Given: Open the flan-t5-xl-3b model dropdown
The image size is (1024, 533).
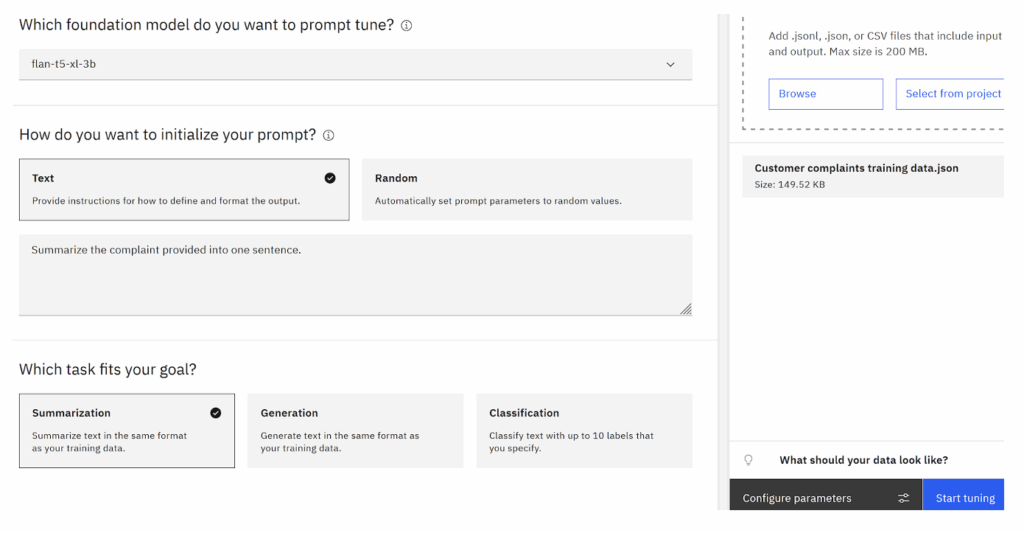Looking at the screenshot, I should [x=355, y=64].
